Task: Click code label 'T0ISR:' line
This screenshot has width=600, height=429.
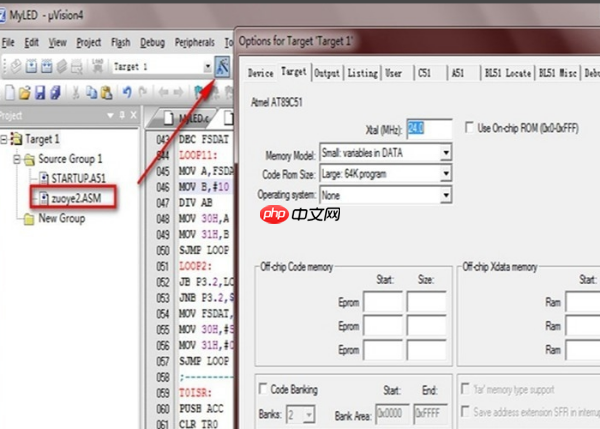Action: pos(196,393)
